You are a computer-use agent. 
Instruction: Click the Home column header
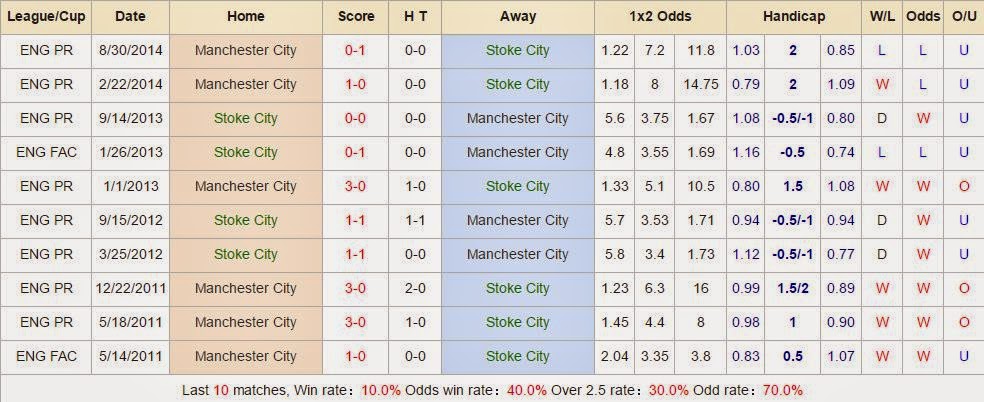[245, 16]
